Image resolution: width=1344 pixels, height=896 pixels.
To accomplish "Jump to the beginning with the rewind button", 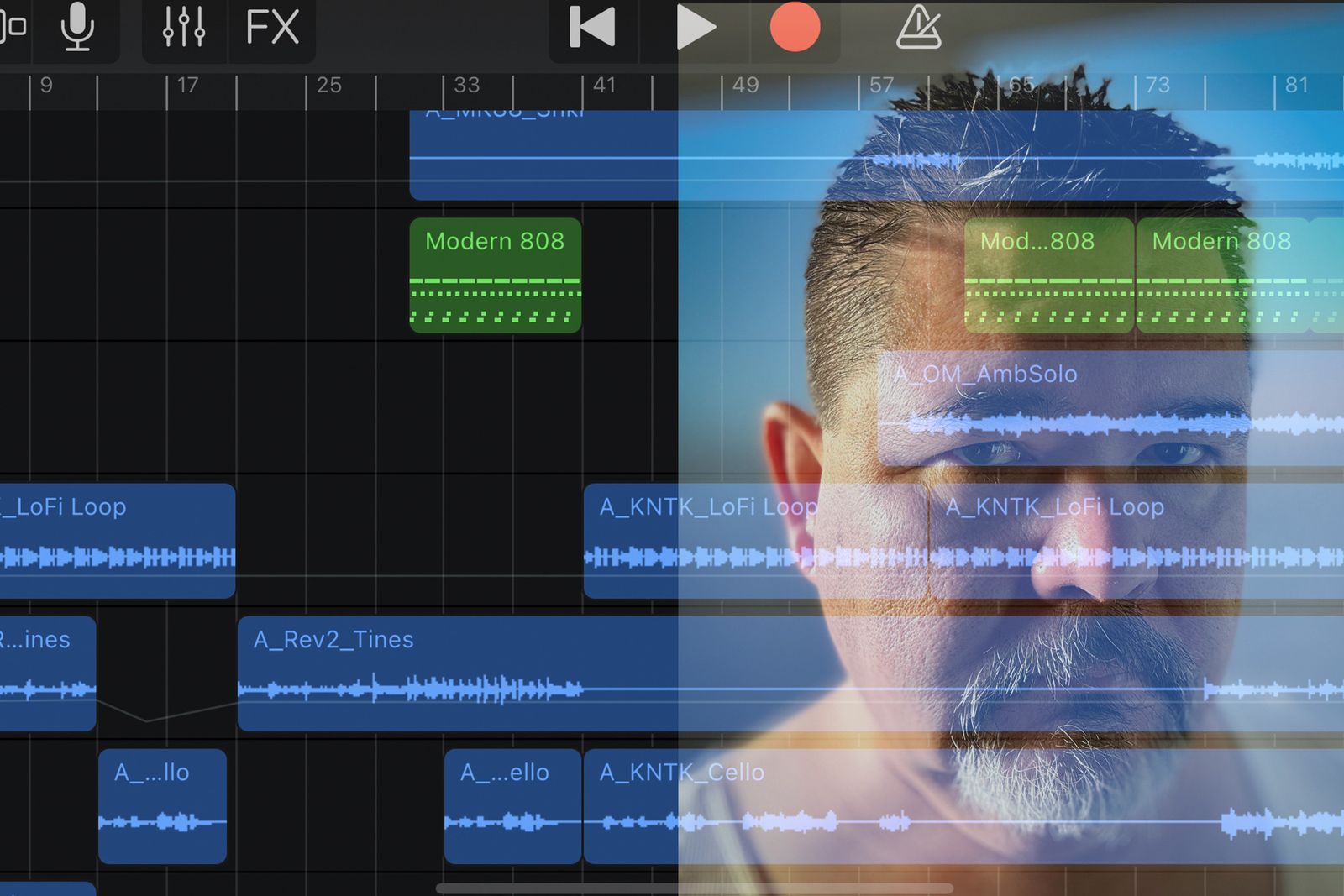I will coord(592,27).
